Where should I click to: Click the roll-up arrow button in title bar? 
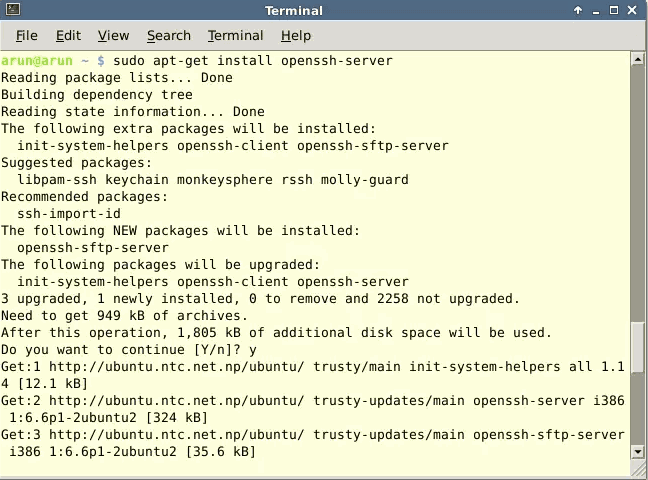[578, 10]
